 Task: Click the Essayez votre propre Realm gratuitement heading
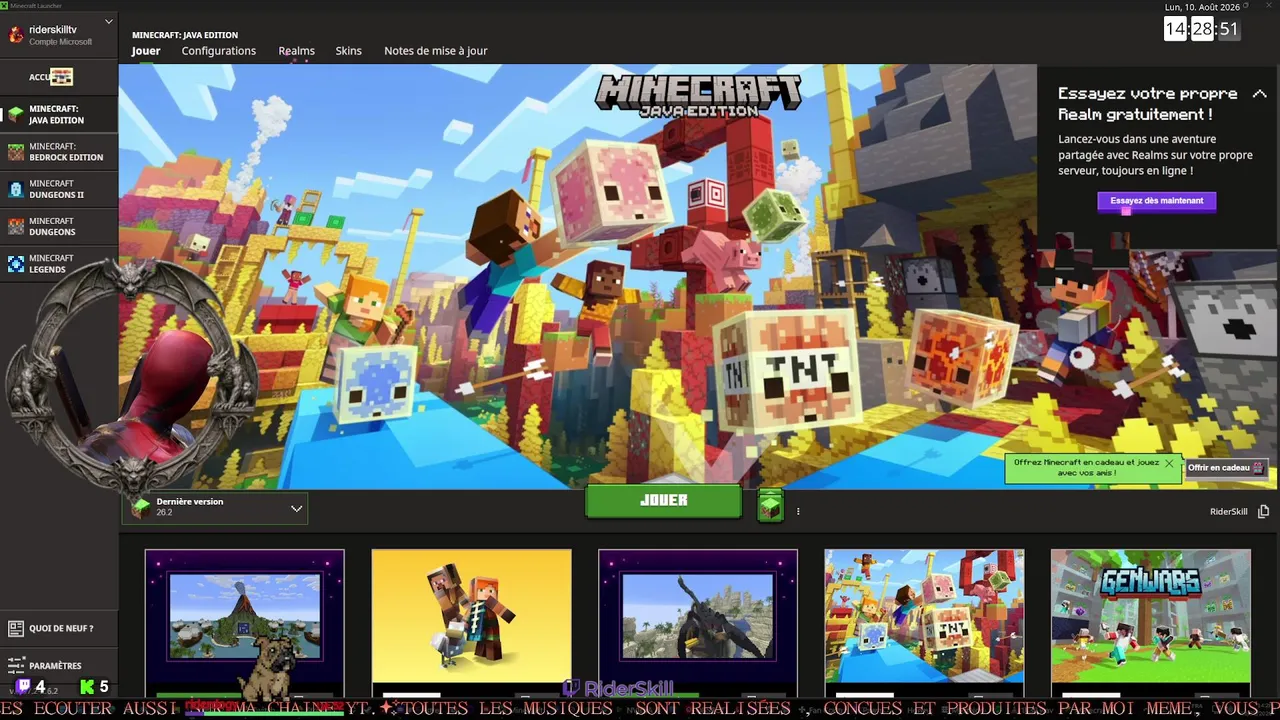(x=1148, y=104)
